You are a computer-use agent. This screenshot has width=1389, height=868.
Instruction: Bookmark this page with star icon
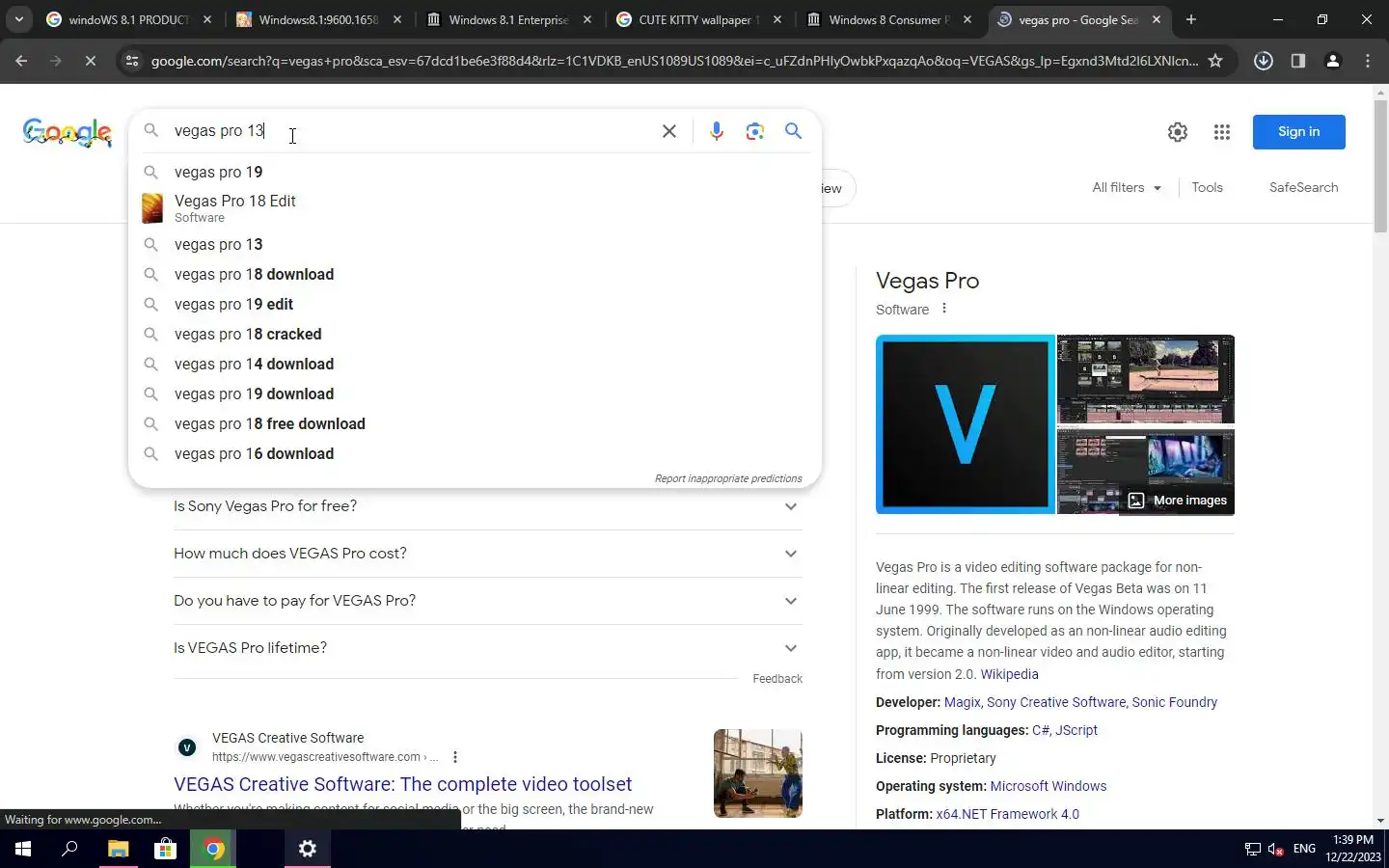[1215, 61]
